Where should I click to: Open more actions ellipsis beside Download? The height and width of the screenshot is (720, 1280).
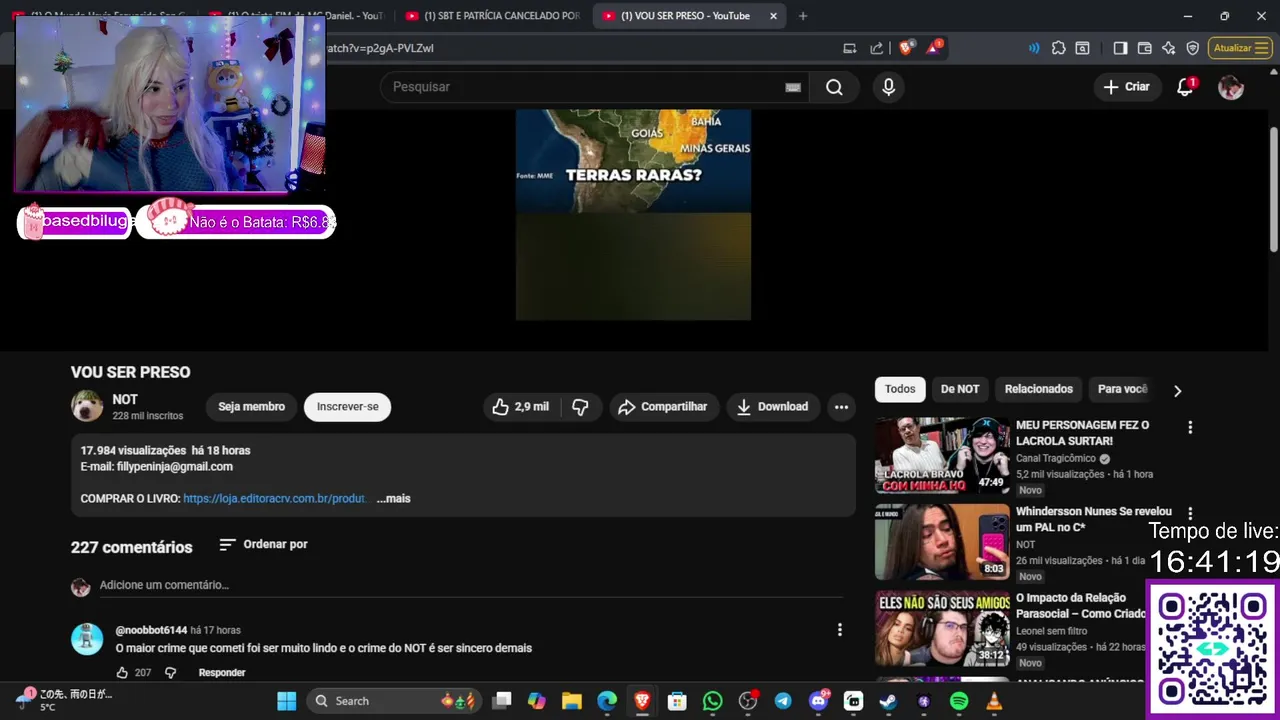tap(841, 407)
